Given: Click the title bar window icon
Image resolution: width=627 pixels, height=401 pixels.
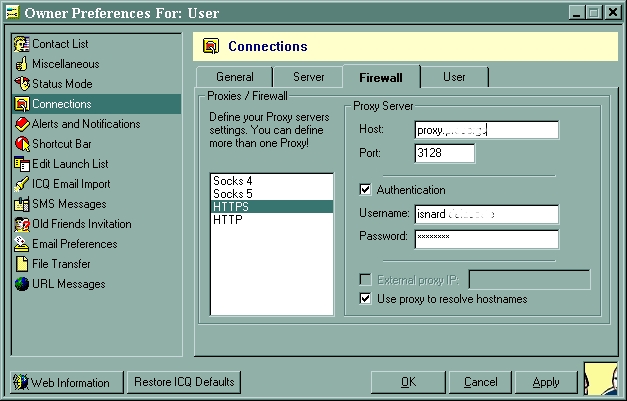Looking at the screenshot, I should pos(12,13).
